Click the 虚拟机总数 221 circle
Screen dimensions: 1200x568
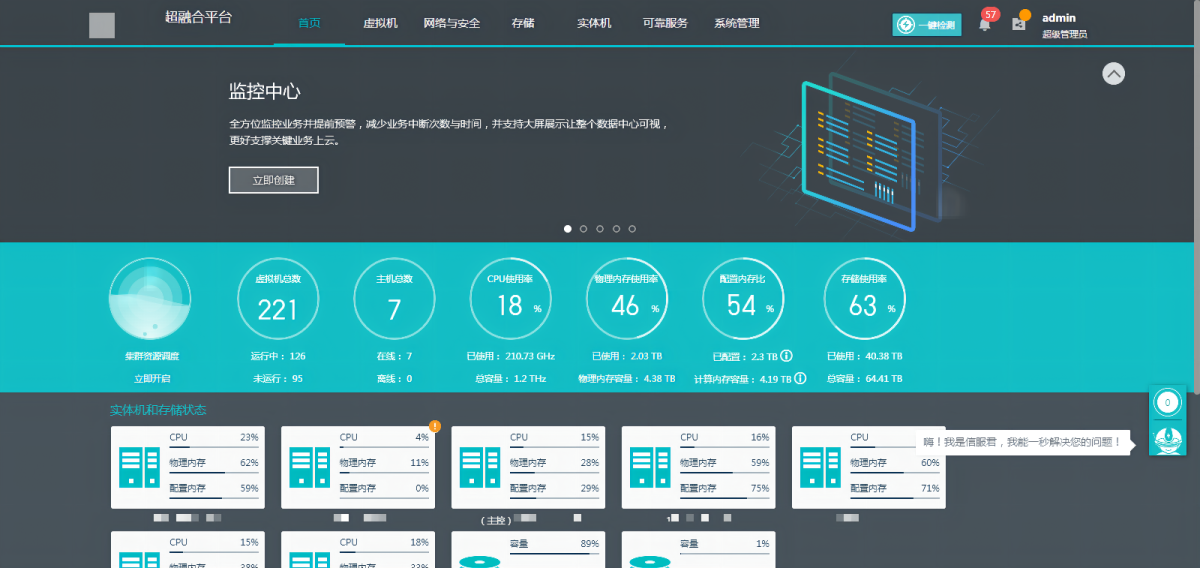(x=278, y=299)
